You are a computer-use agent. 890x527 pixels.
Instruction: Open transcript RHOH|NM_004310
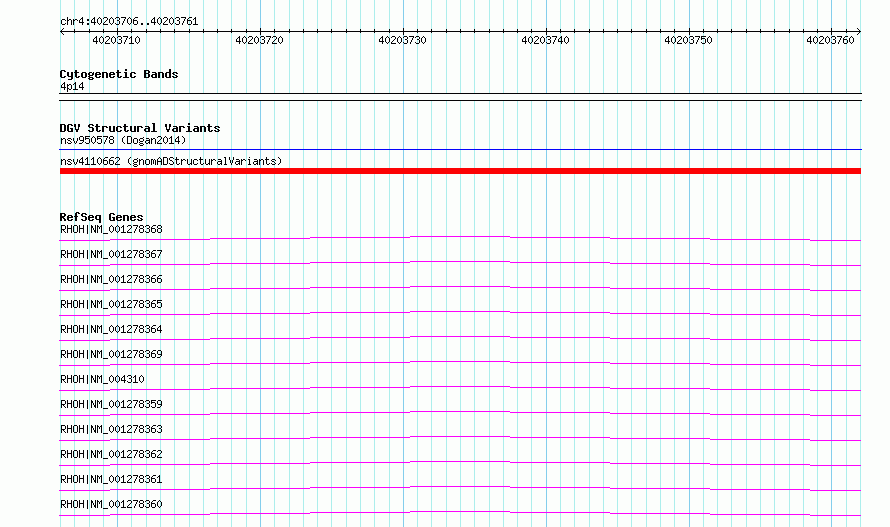pyautogui.click(x=102, y=379)
